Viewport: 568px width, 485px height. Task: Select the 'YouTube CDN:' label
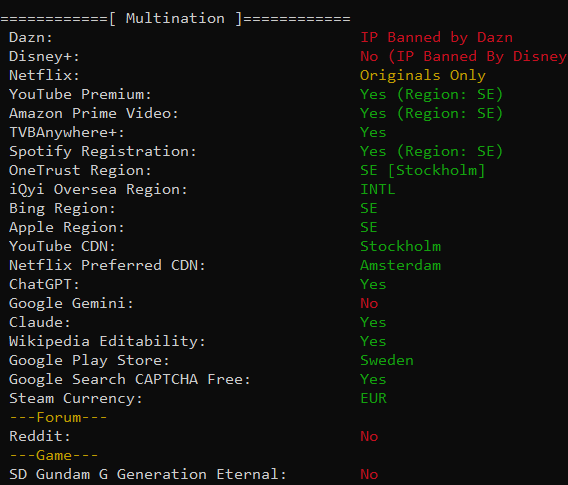[62, 246]
